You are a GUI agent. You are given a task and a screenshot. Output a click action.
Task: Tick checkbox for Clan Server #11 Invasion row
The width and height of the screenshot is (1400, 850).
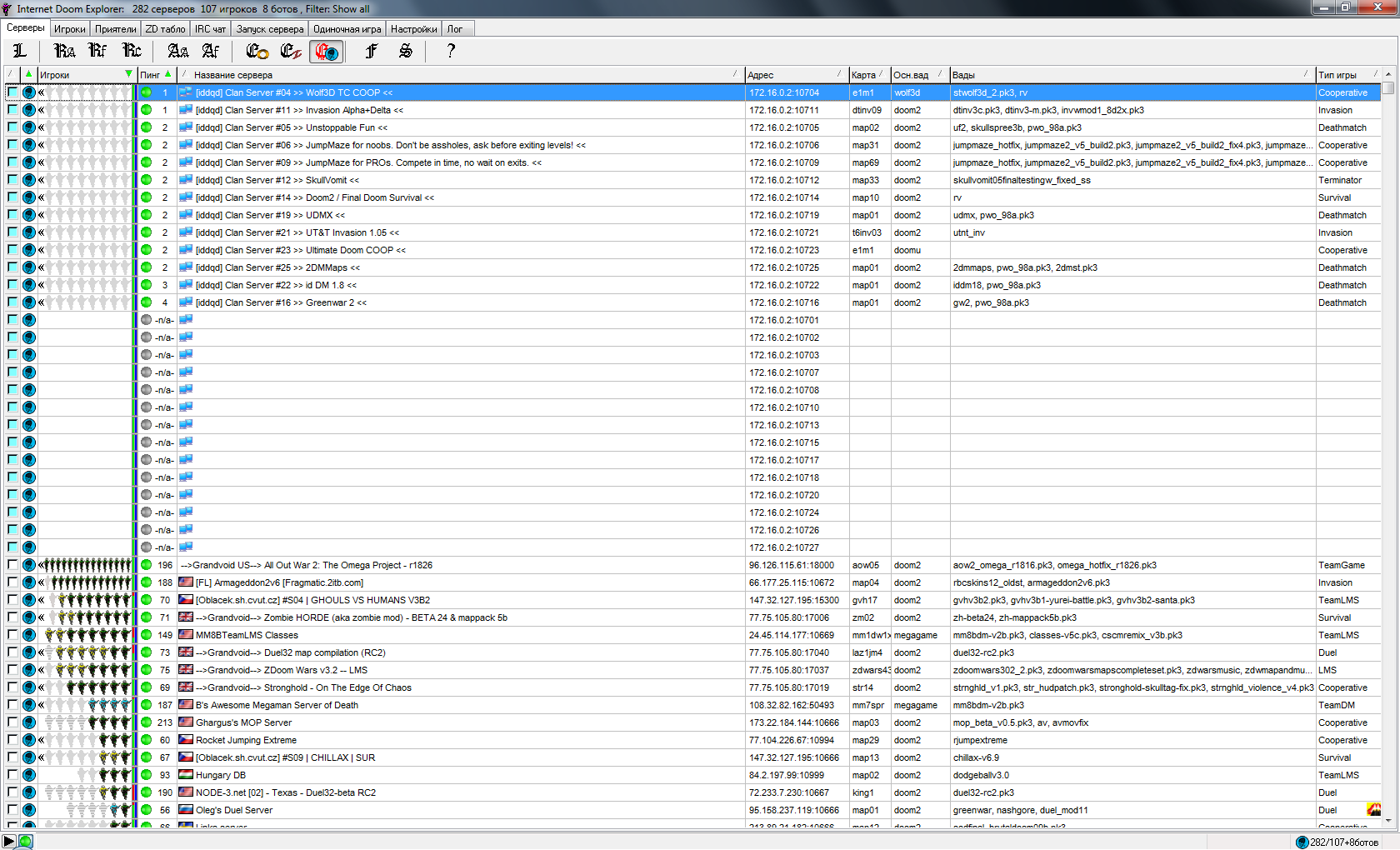click(12, 110)
